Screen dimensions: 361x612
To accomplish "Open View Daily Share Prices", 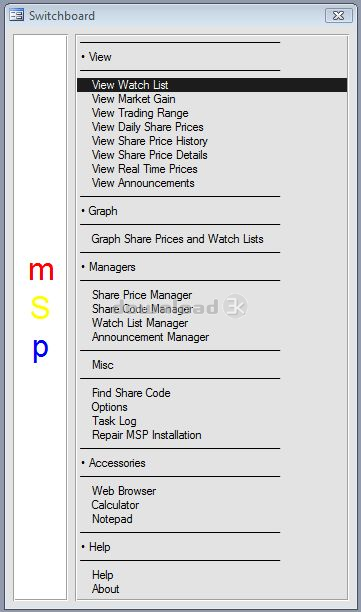I will 148,127.
